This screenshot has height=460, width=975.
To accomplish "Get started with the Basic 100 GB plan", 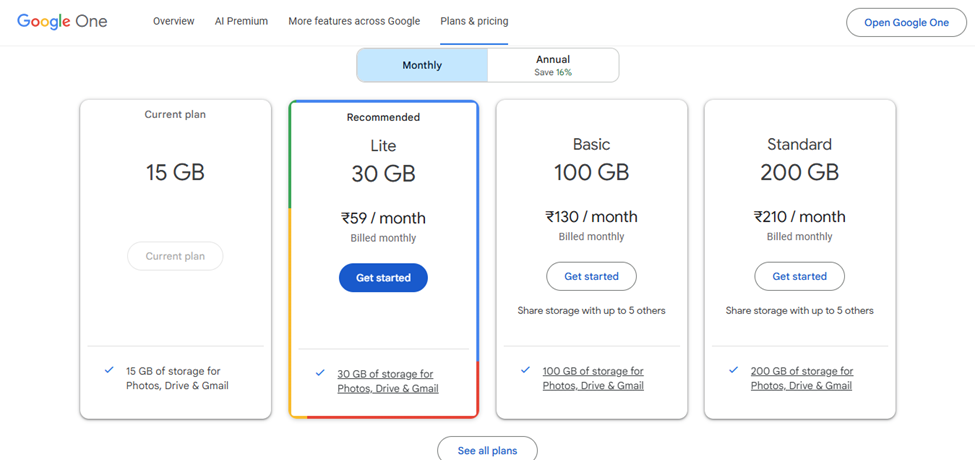I will pyautogui.click(x=591, y=277).
